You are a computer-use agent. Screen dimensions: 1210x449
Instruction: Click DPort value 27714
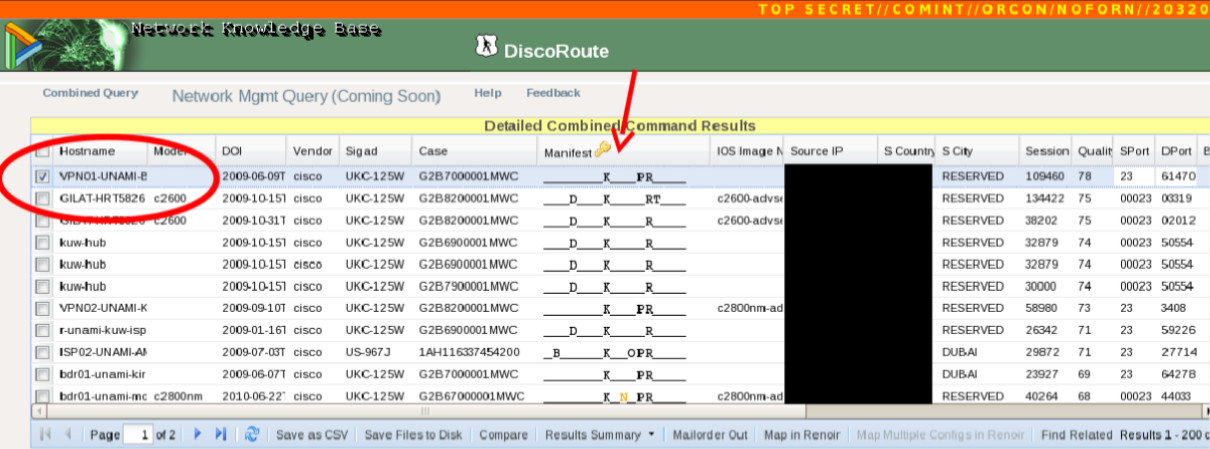[x=1177, y=352]
